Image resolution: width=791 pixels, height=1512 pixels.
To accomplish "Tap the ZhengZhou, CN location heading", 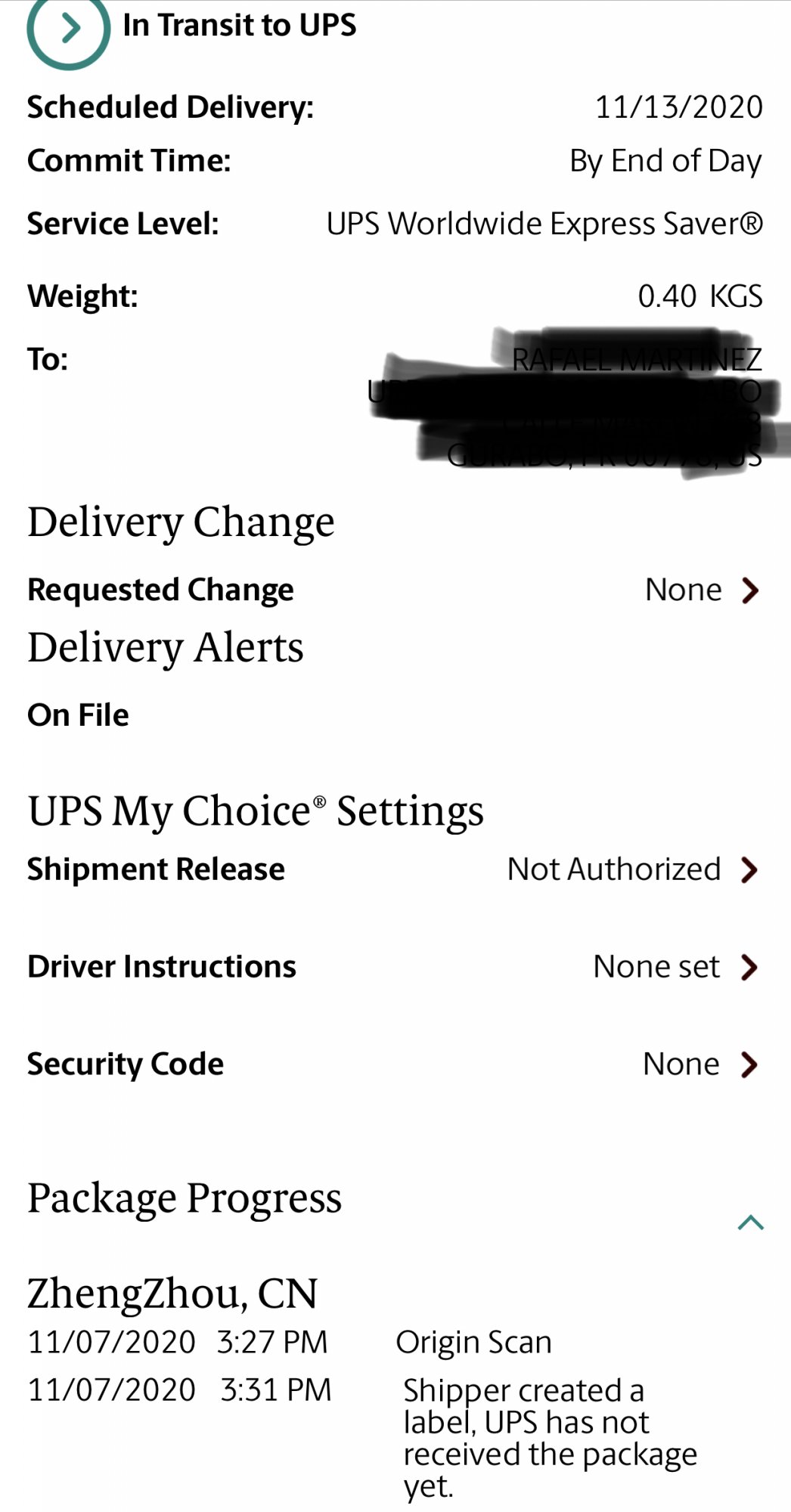I will (172, 1294).
